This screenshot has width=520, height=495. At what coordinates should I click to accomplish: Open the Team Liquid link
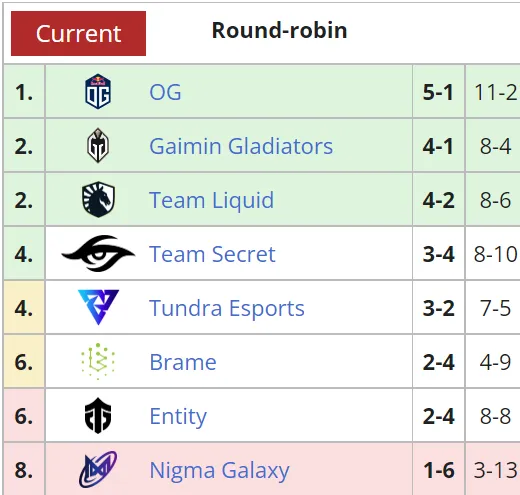coord(212,201)
